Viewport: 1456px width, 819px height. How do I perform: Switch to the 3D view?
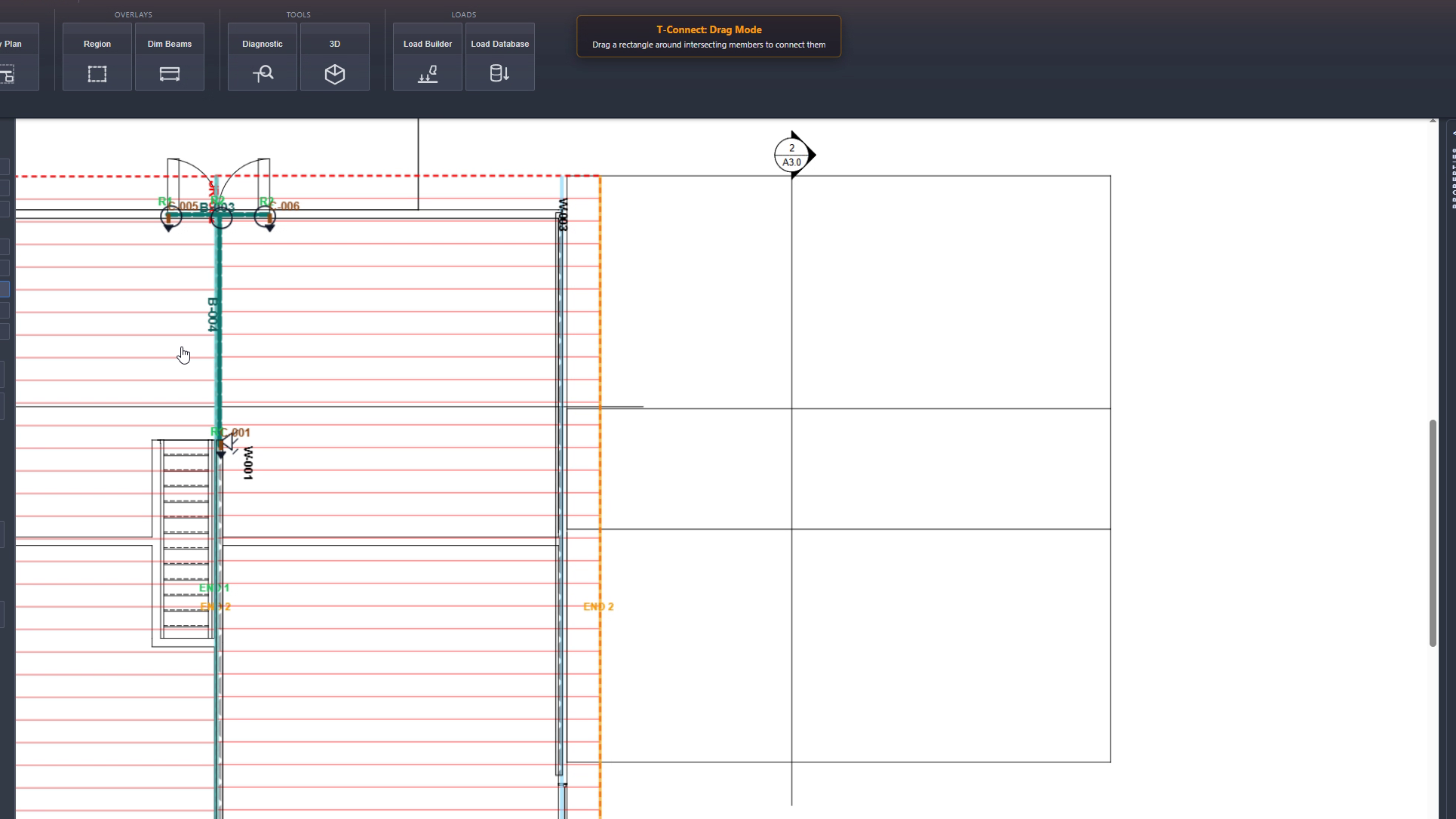click(x=335, y=57)
